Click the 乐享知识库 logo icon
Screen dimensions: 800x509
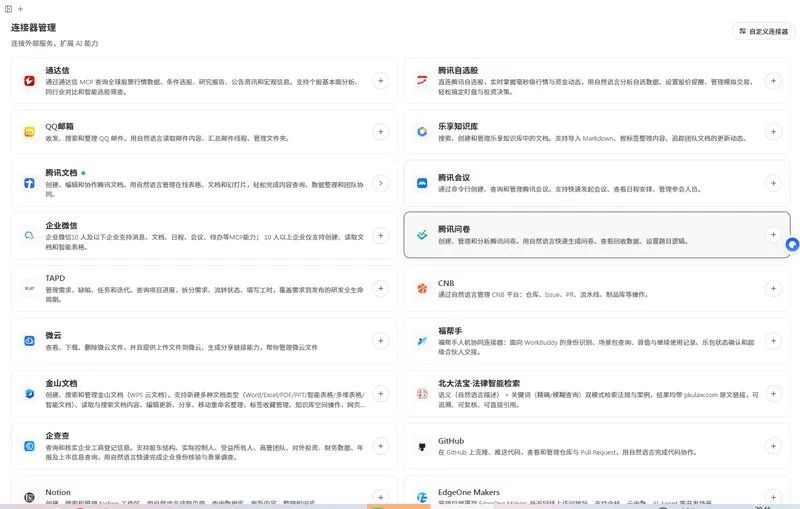(422, 132)
